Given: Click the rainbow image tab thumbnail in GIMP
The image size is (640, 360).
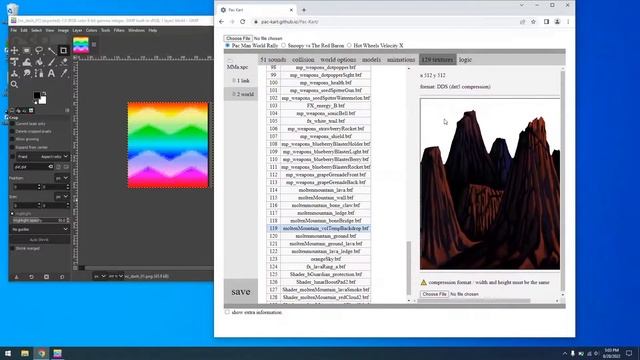Looking at the screenshot, I should click(81, 45).
